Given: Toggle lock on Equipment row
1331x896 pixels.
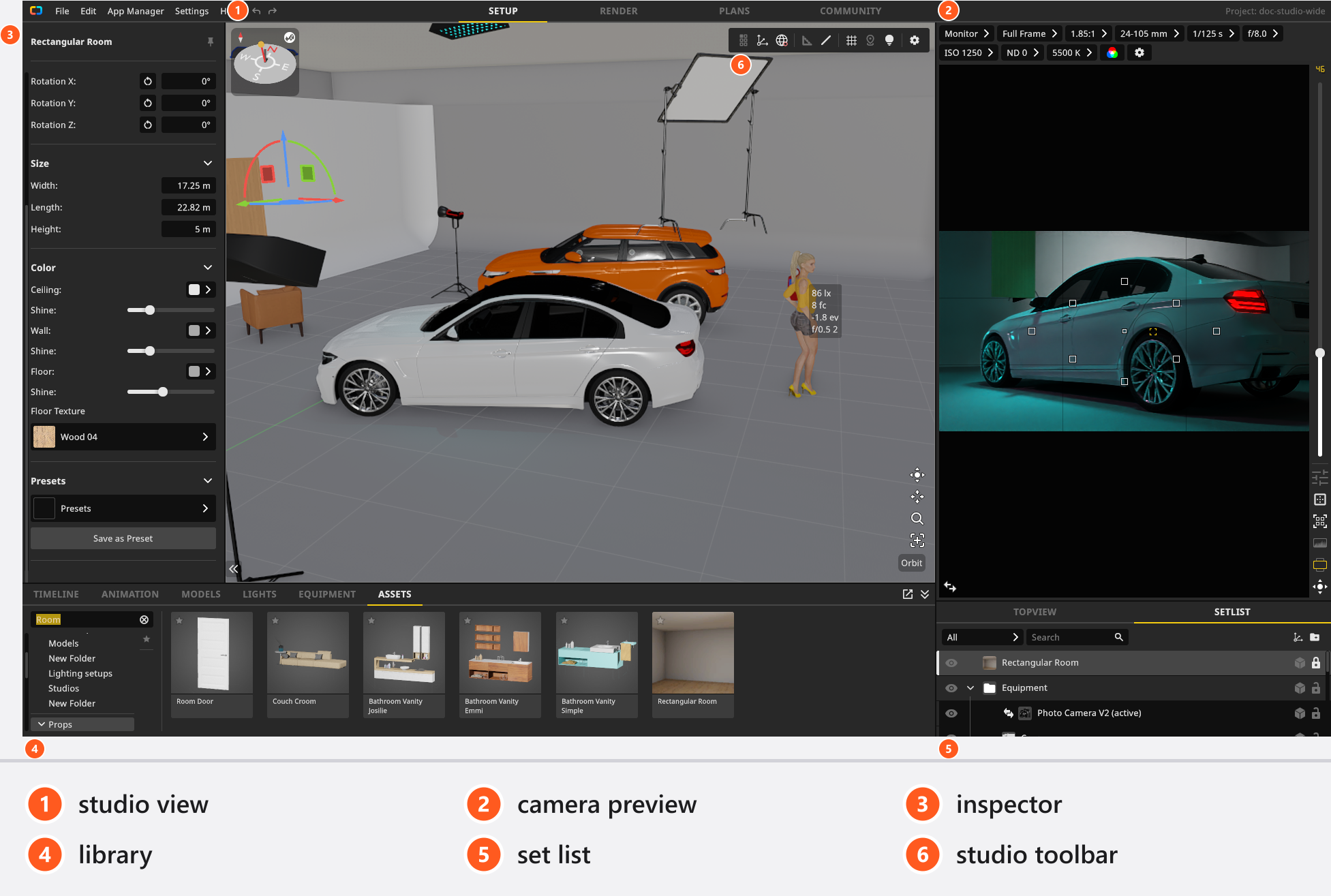Looking at the screenshot, I should [1316, 688].
